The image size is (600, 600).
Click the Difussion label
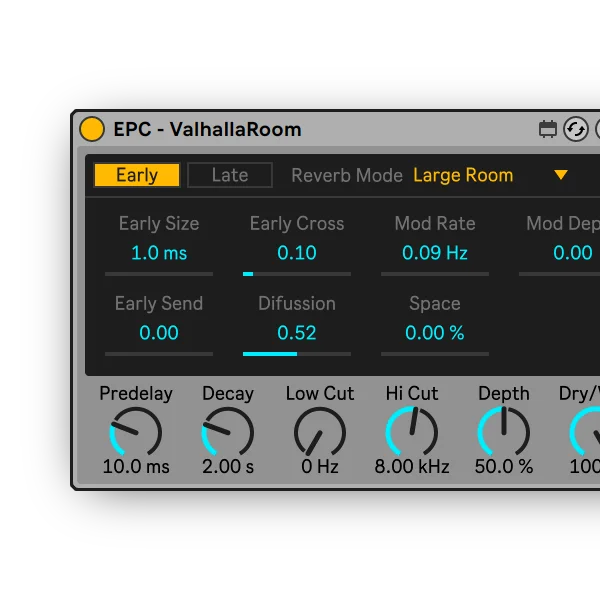pos(297,303)
